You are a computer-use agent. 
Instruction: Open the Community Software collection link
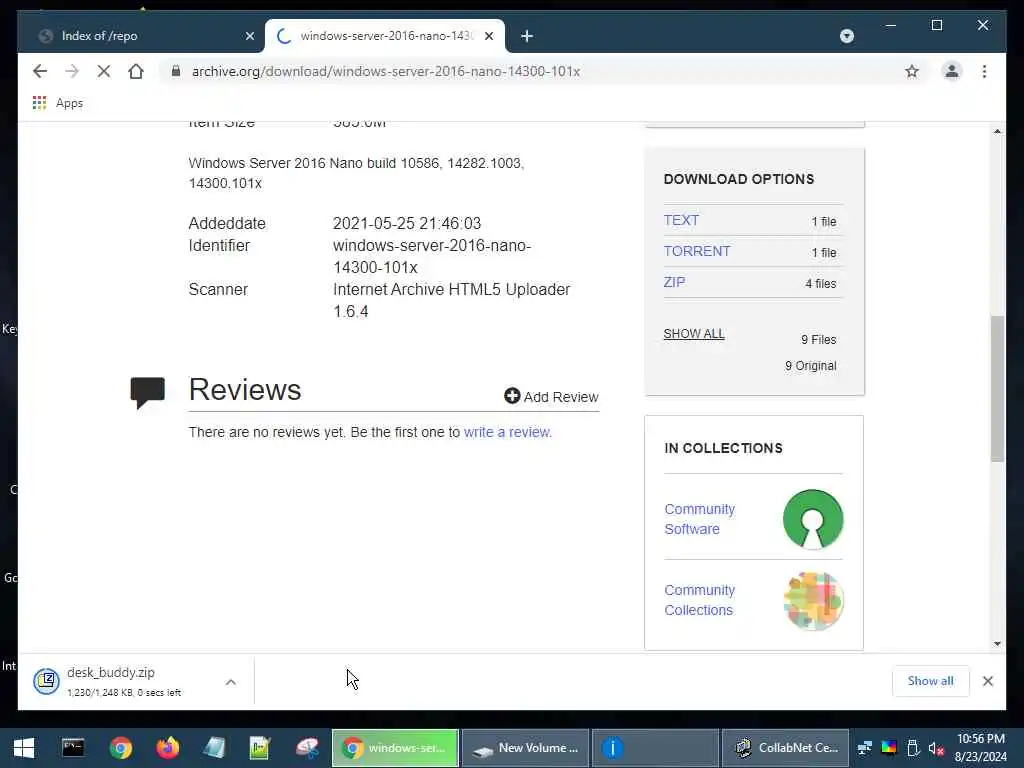[x=699, y=519]
